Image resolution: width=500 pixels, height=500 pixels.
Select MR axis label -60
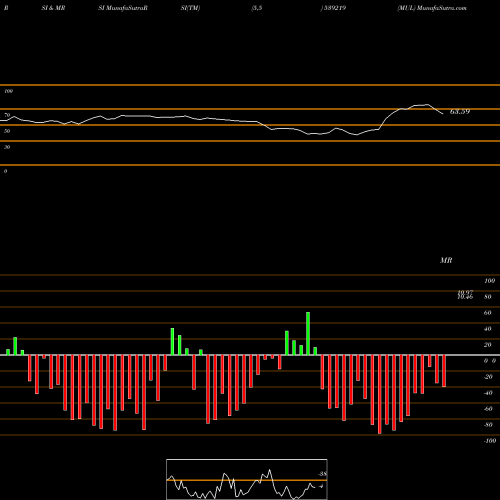coord(488,409)
